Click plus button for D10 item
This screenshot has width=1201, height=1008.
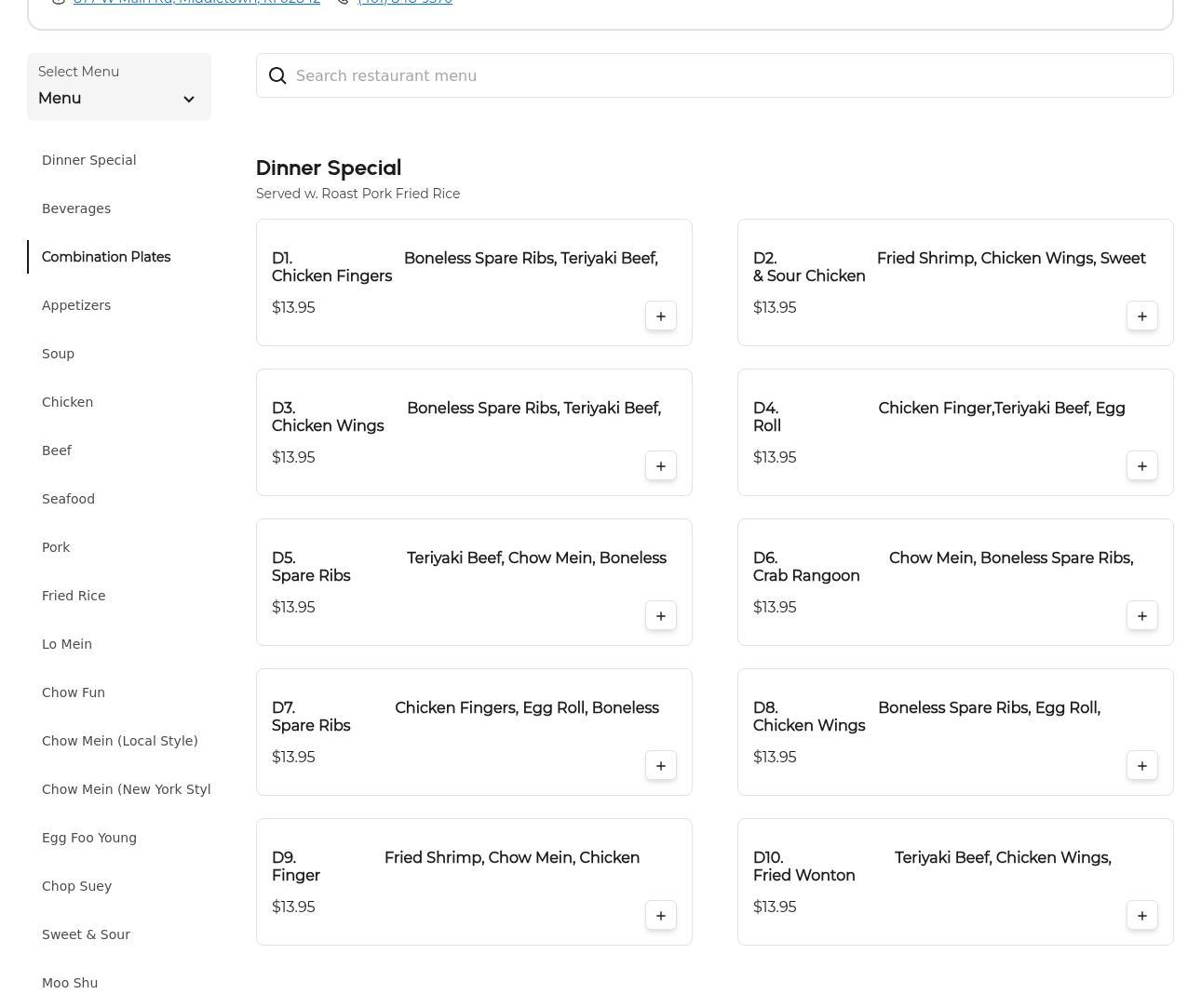pos(1141,916)
